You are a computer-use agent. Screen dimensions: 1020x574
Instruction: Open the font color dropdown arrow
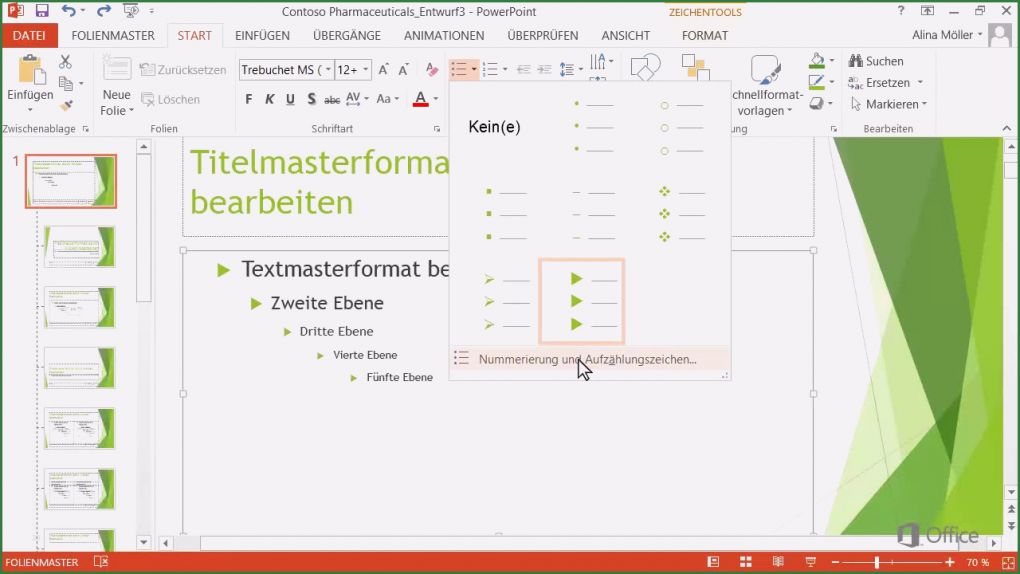(436, 99)
